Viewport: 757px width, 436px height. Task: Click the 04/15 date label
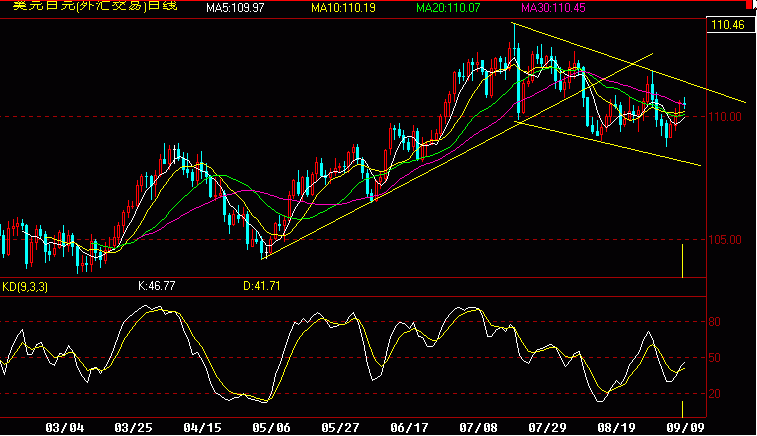tap(202, 427)
